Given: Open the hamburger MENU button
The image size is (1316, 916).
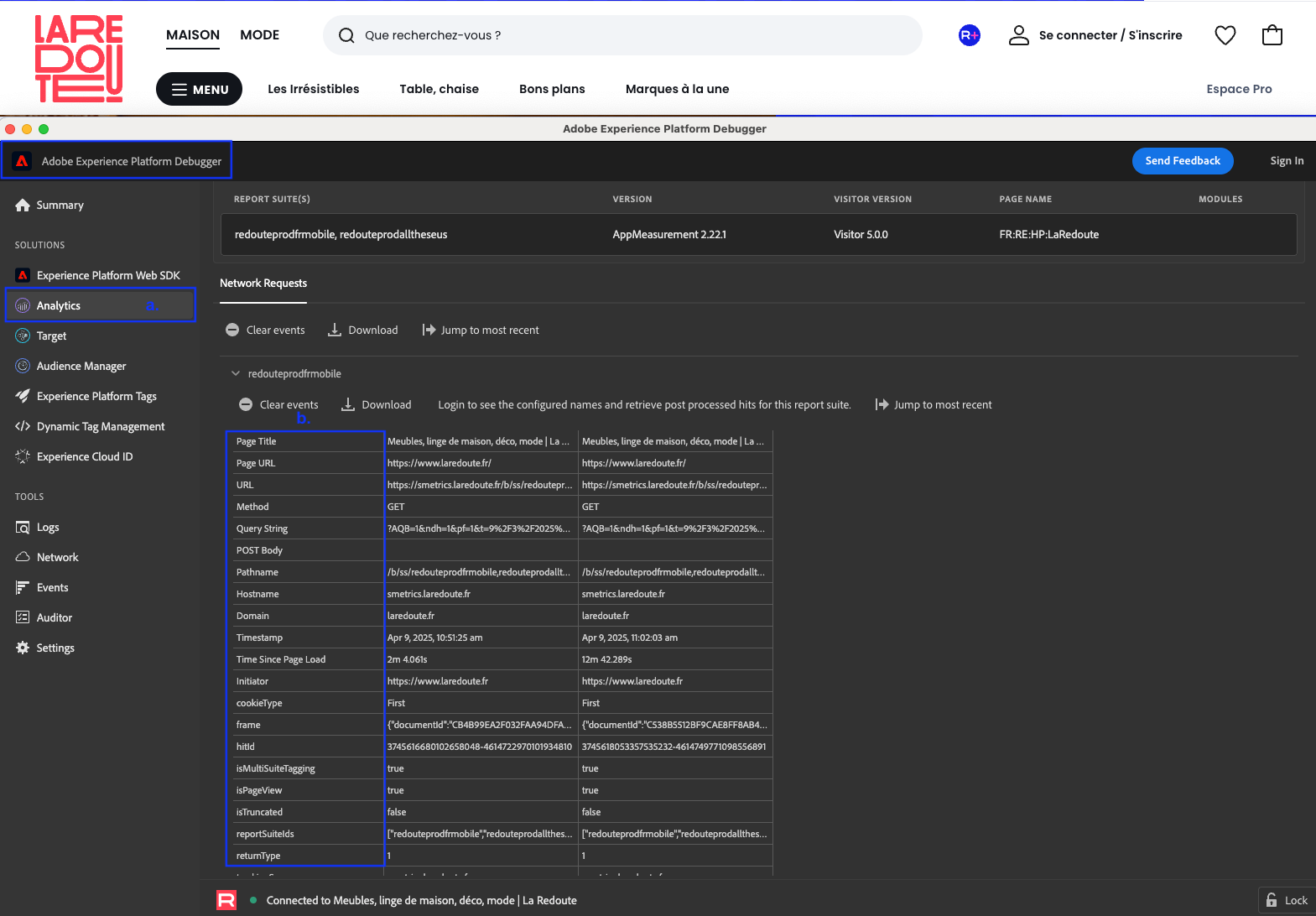Looking at the screenshot, I should click(x=199, y=89).
